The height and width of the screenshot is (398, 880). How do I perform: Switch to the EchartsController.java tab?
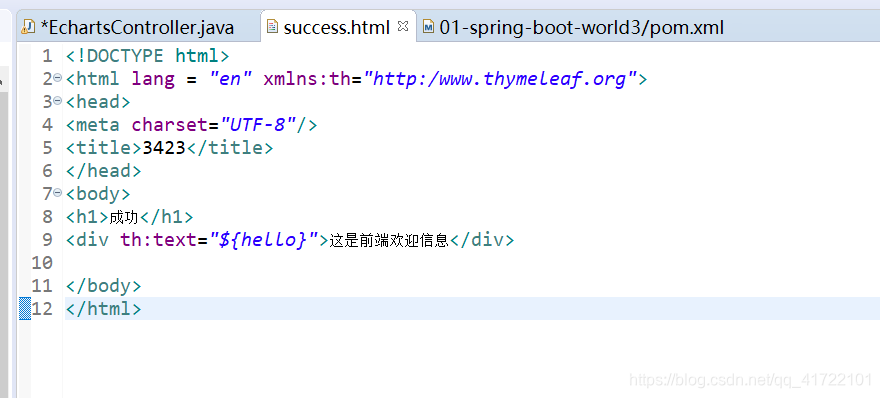(138, 27)
